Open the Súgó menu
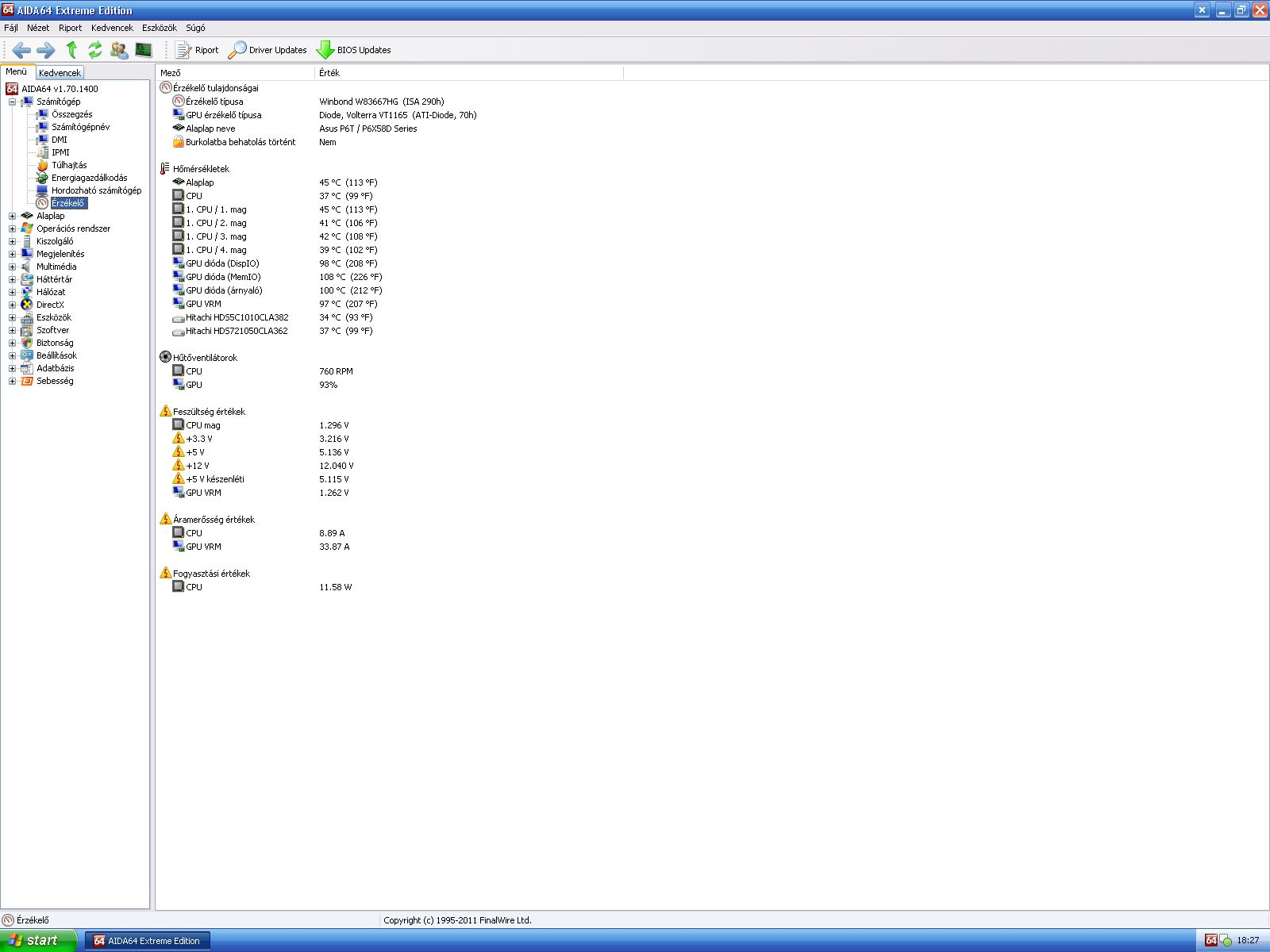This screenshot has height=952, width=1270. [195, 28]
